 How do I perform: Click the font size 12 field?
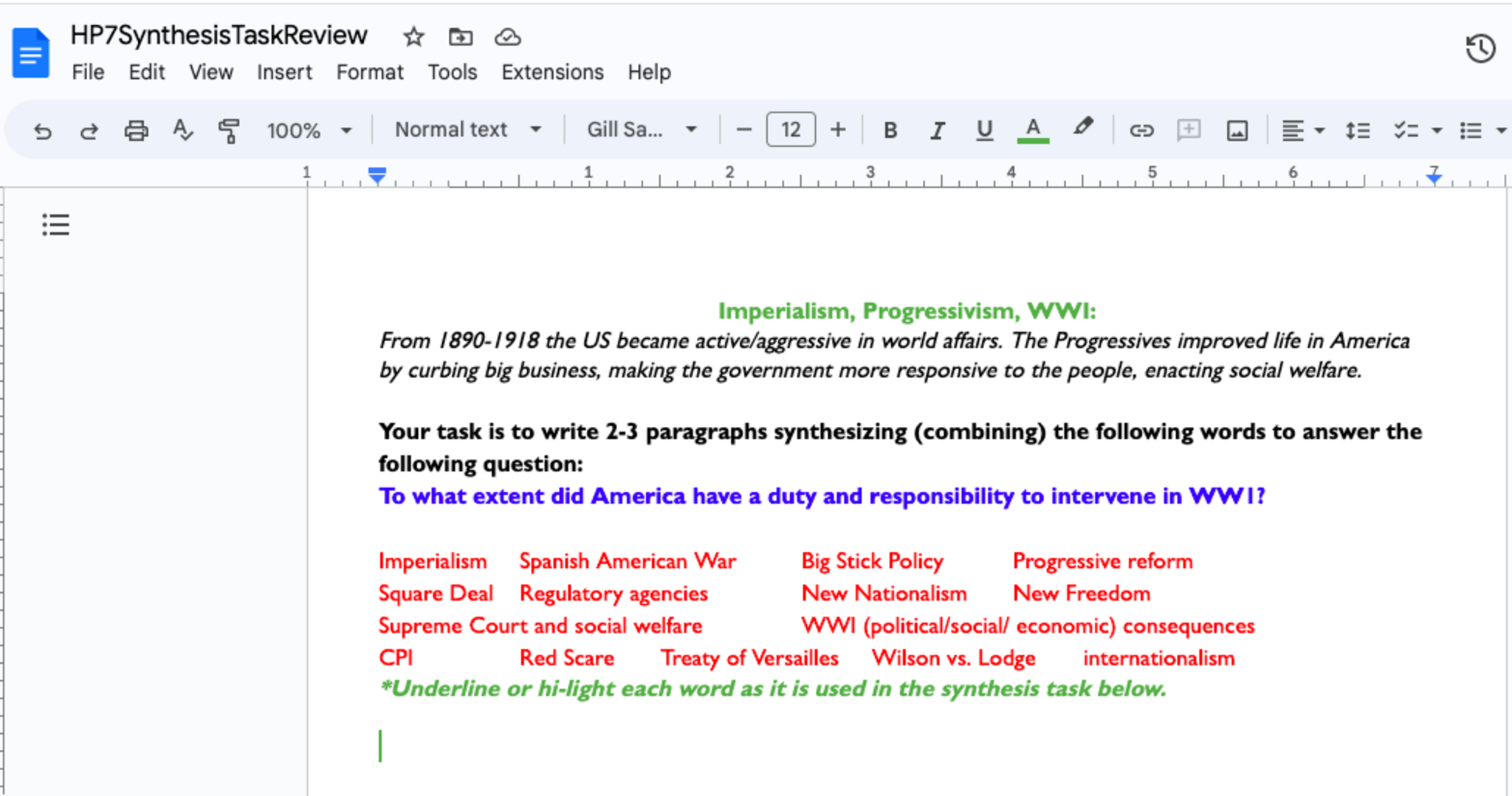(x=791, y=130)
